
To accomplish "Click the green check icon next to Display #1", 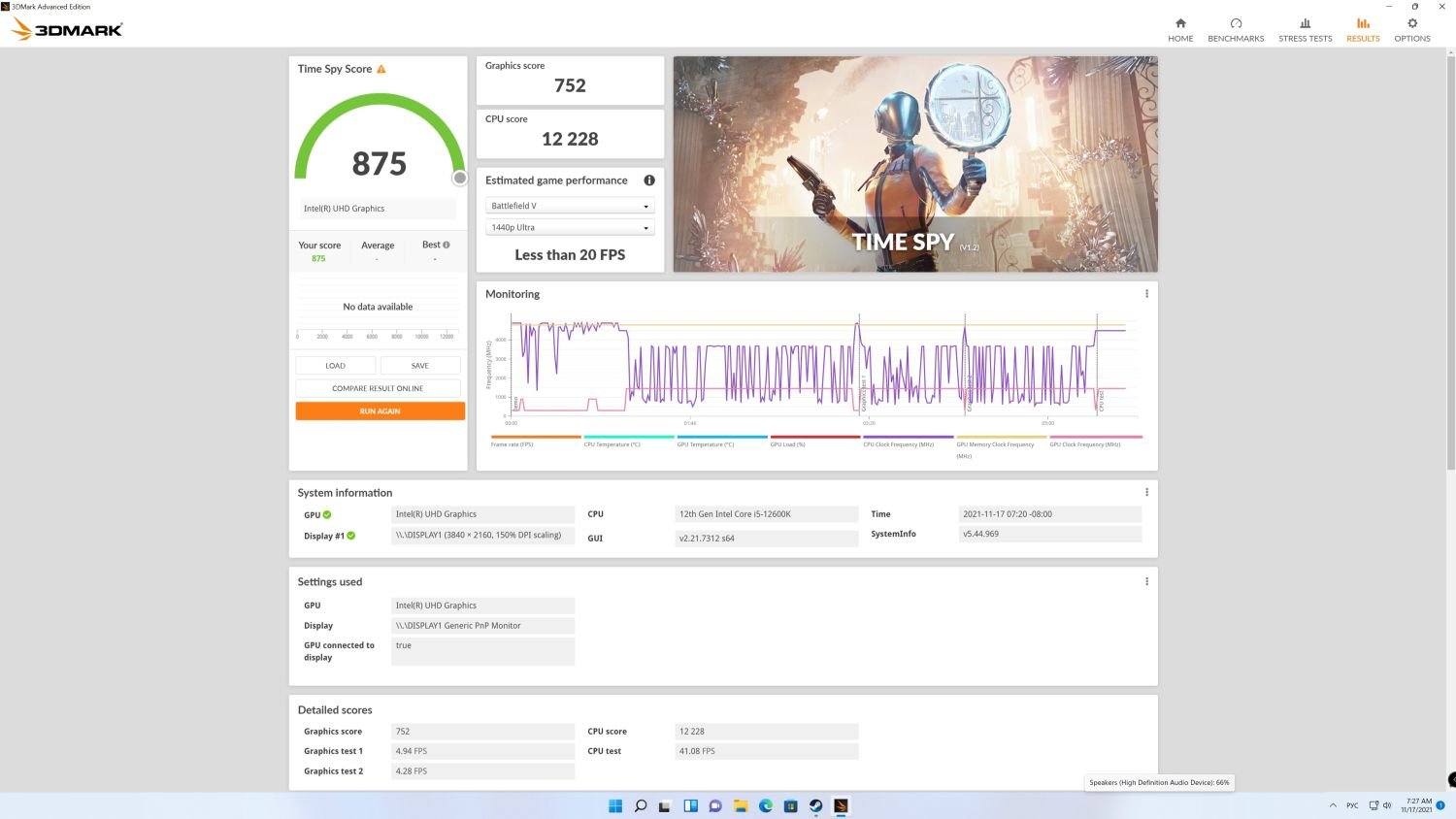I will click(x=351, y=536).
